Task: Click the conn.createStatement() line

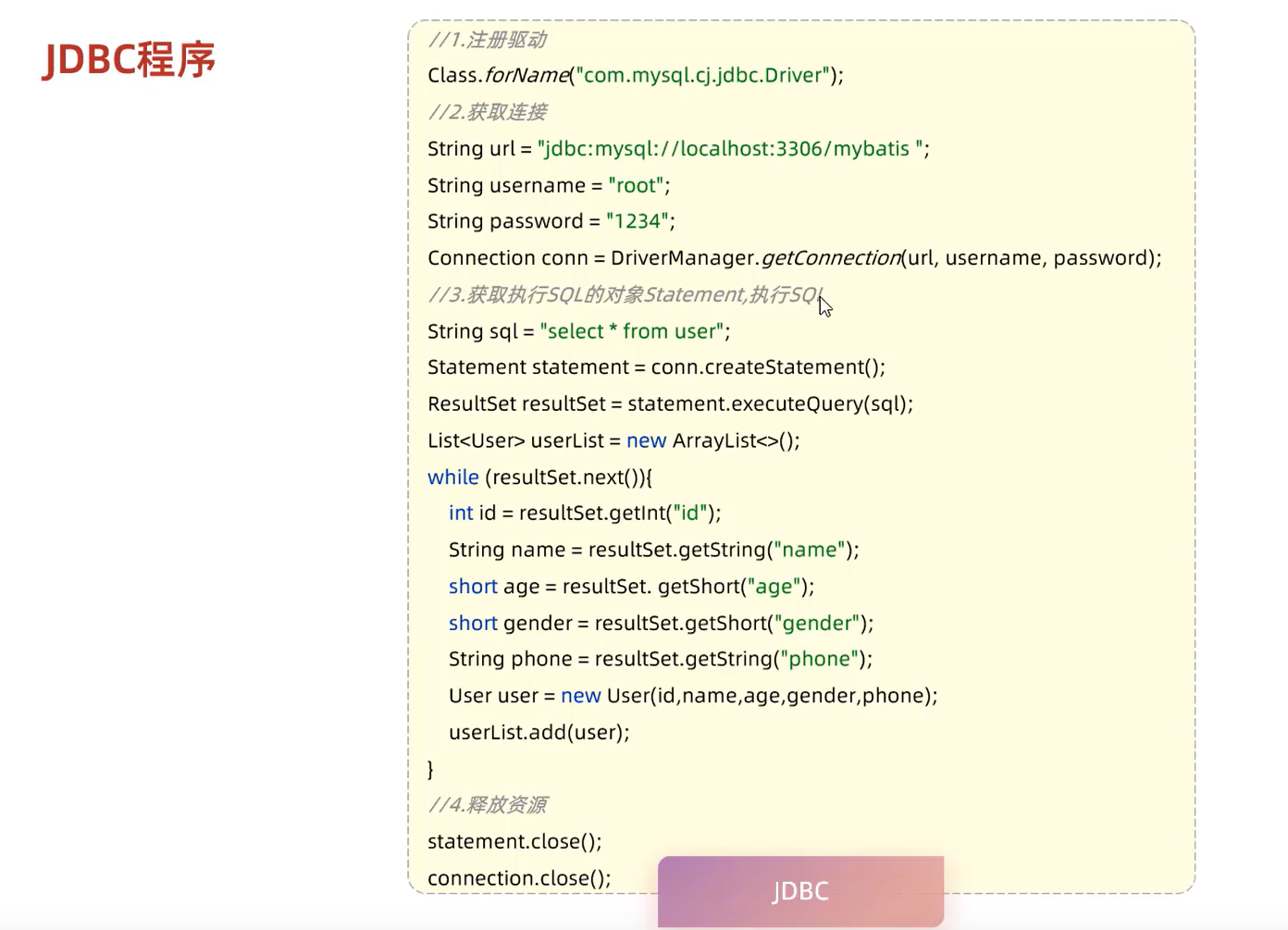Action: coord(656,367)
